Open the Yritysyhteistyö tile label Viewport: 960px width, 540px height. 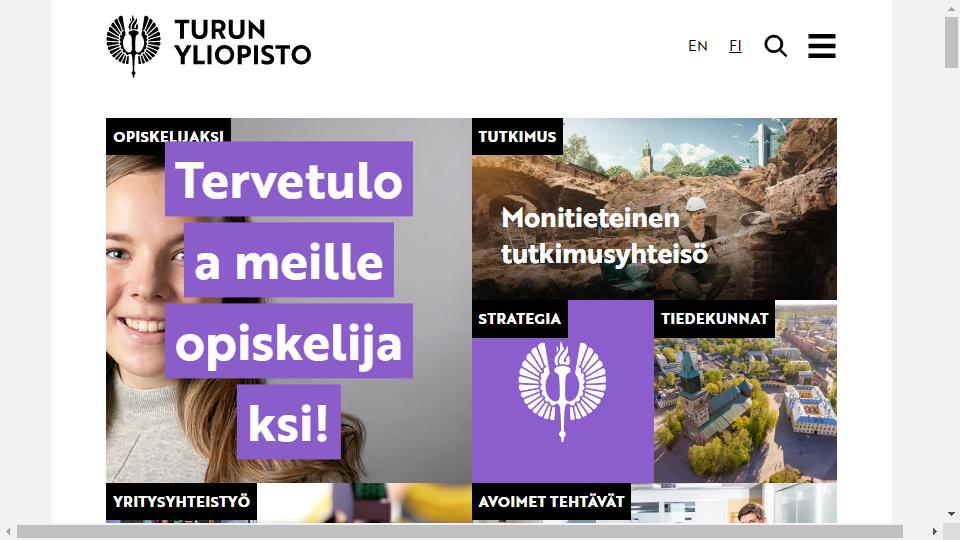pyautogui.click(x=181, y=501)
